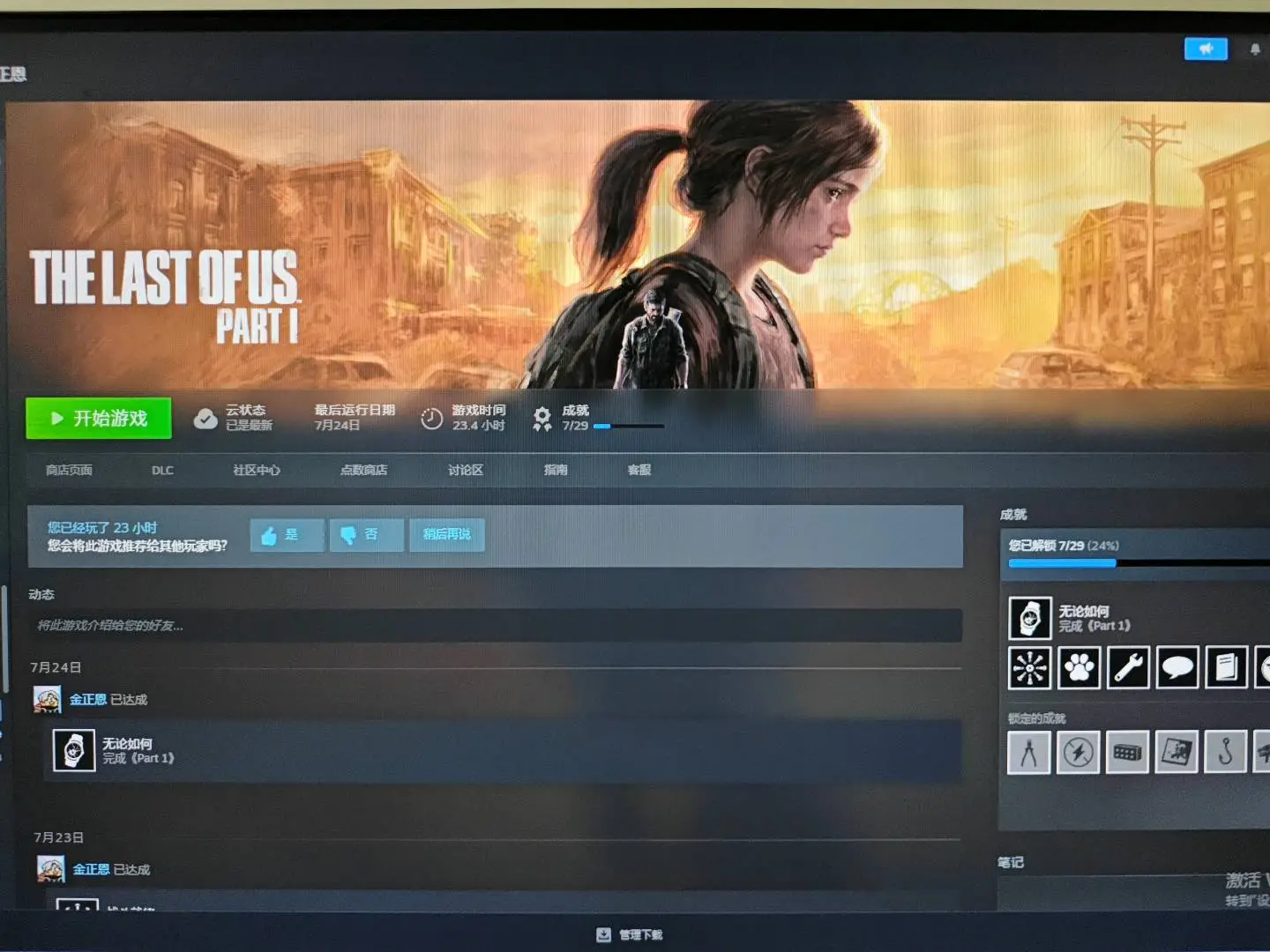The height and width of the screenshot is (952, 1270).
Task: Open the notification bell
Action: [x=1255, y=50]
